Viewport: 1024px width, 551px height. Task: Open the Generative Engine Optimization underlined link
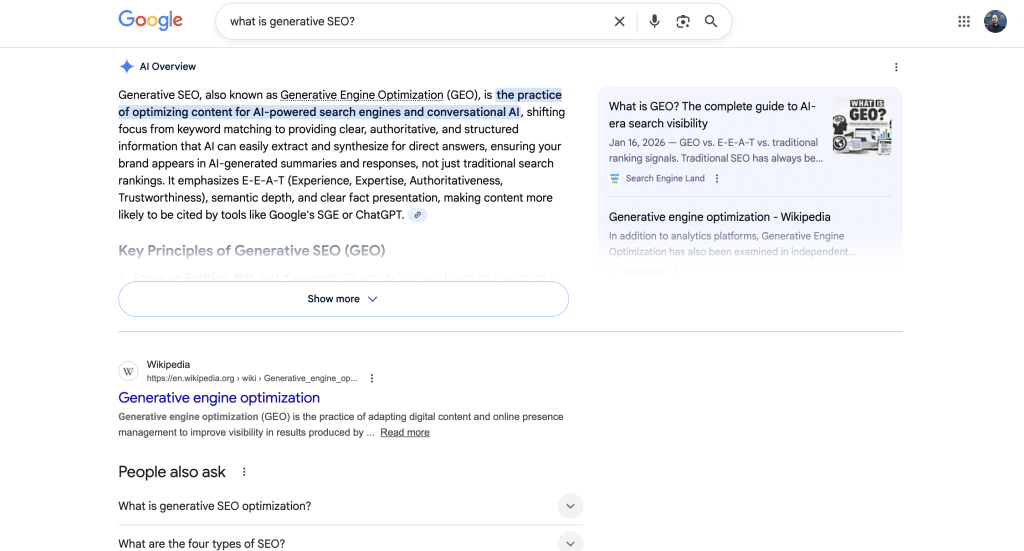tap(362, 95)
